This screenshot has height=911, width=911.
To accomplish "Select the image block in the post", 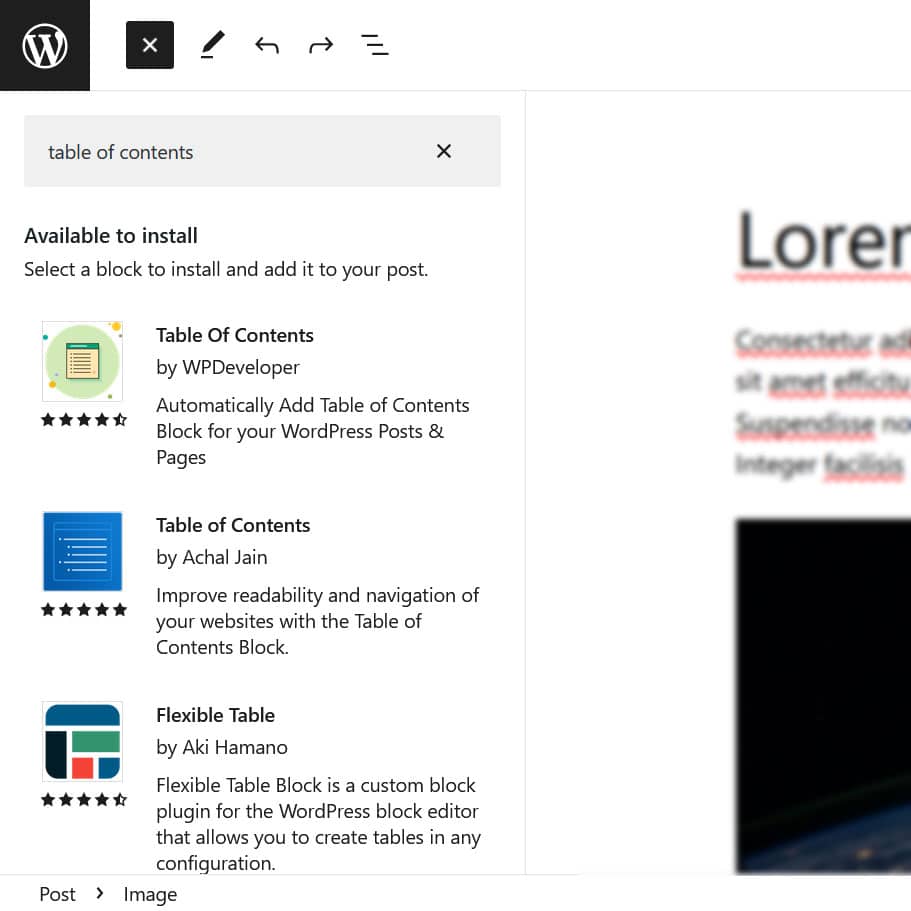I will [822, 690].
